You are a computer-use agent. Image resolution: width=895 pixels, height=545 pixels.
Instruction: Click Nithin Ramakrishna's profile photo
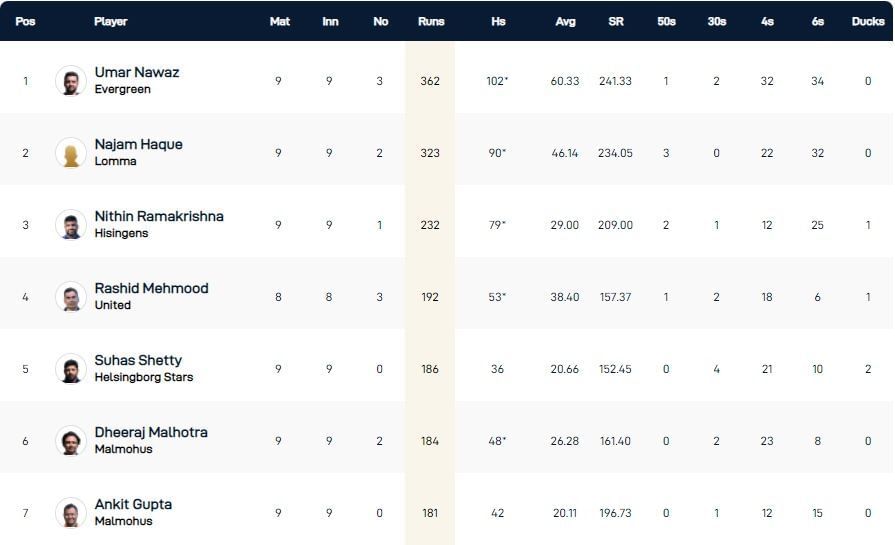[71, 225]
